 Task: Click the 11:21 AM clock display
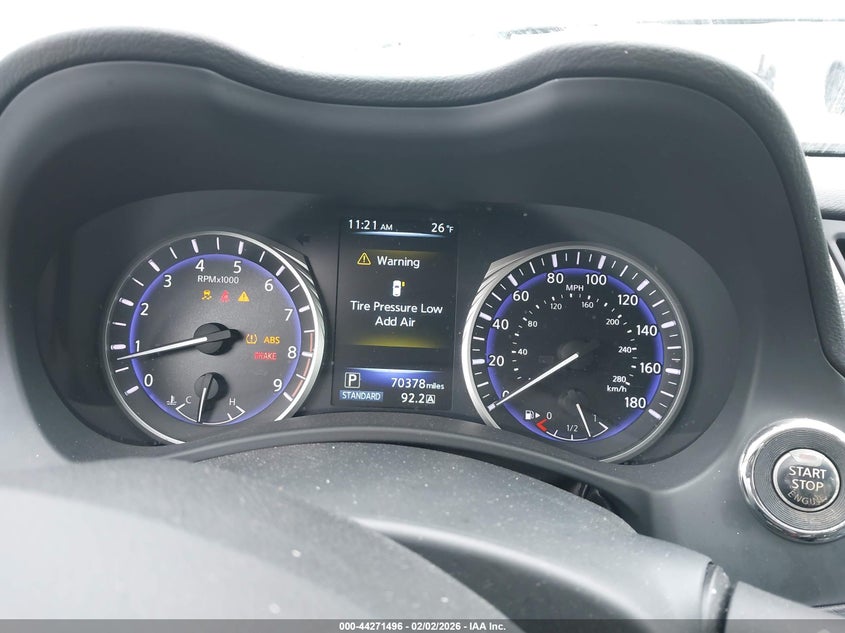point(370,227)
